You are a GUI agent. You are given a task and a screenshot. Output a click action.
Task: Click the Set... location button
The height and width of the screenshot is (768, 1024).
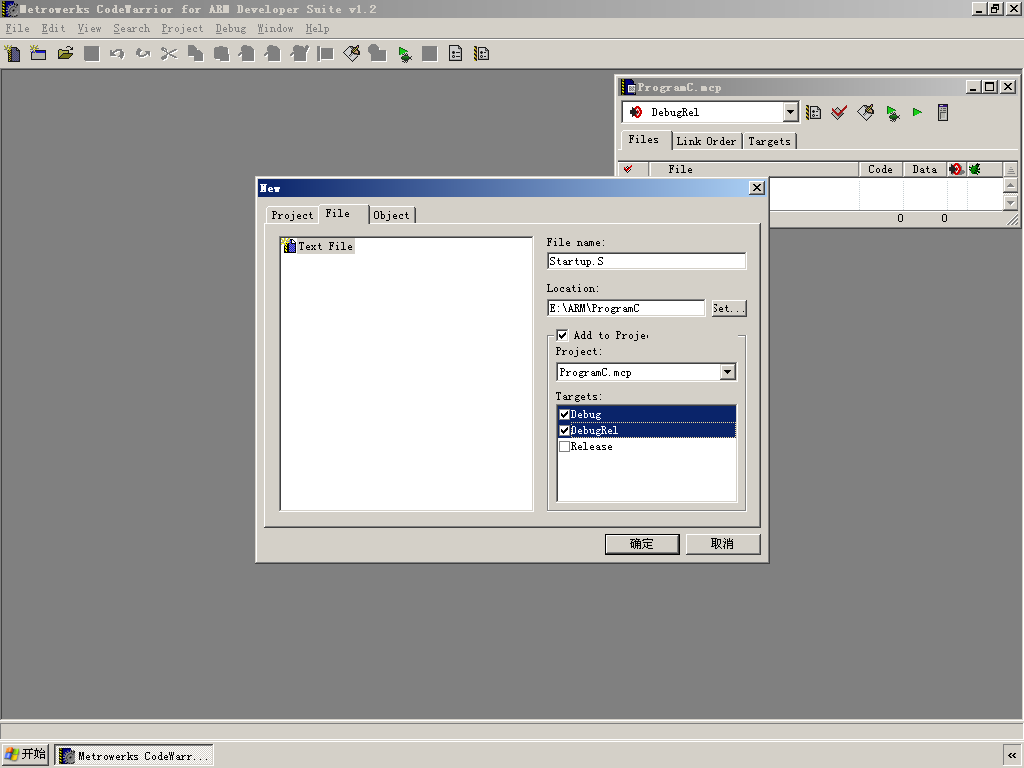point(729,308)
